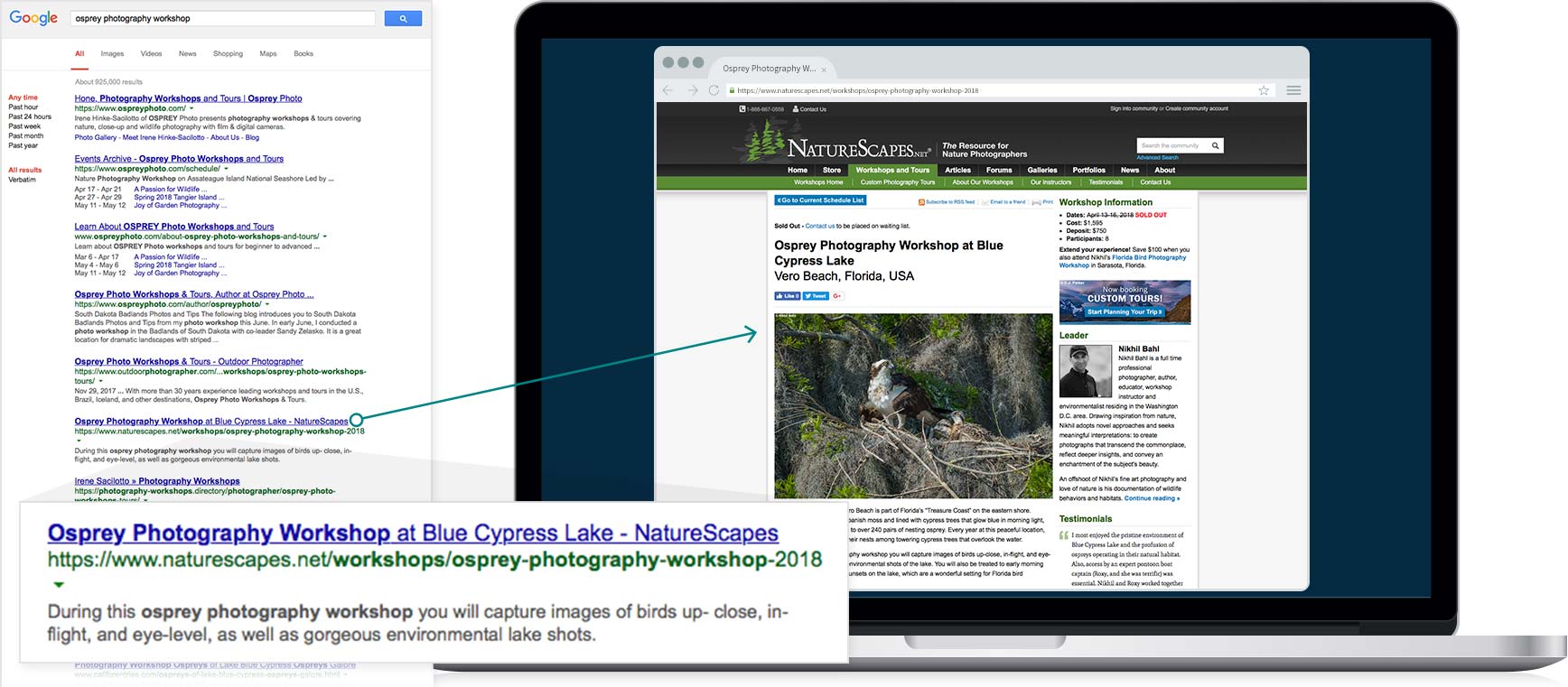Close the Osprey Photography browser tab

coord(824,70)
